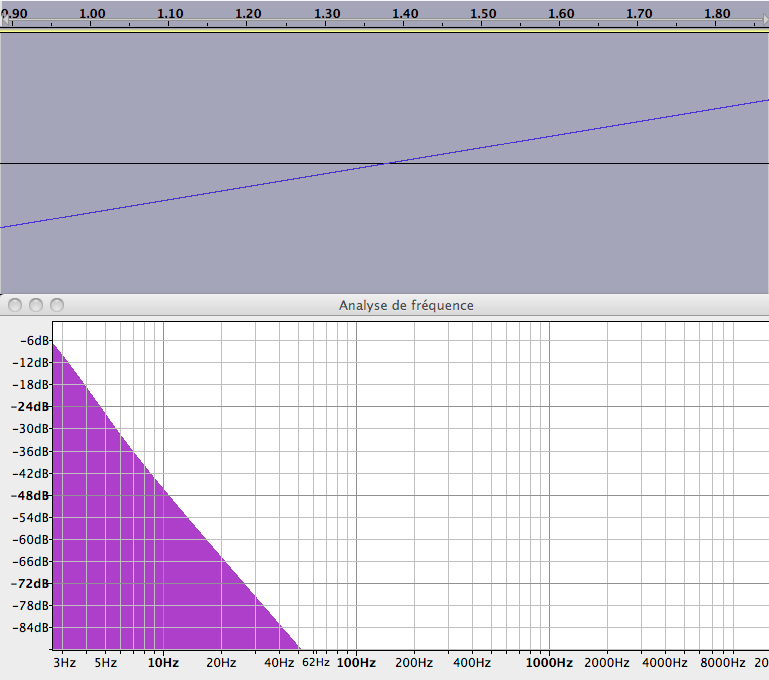The image size is (769, 680).
Task: Minimize the Analyse de fréquence window
Action: point(36,305)
